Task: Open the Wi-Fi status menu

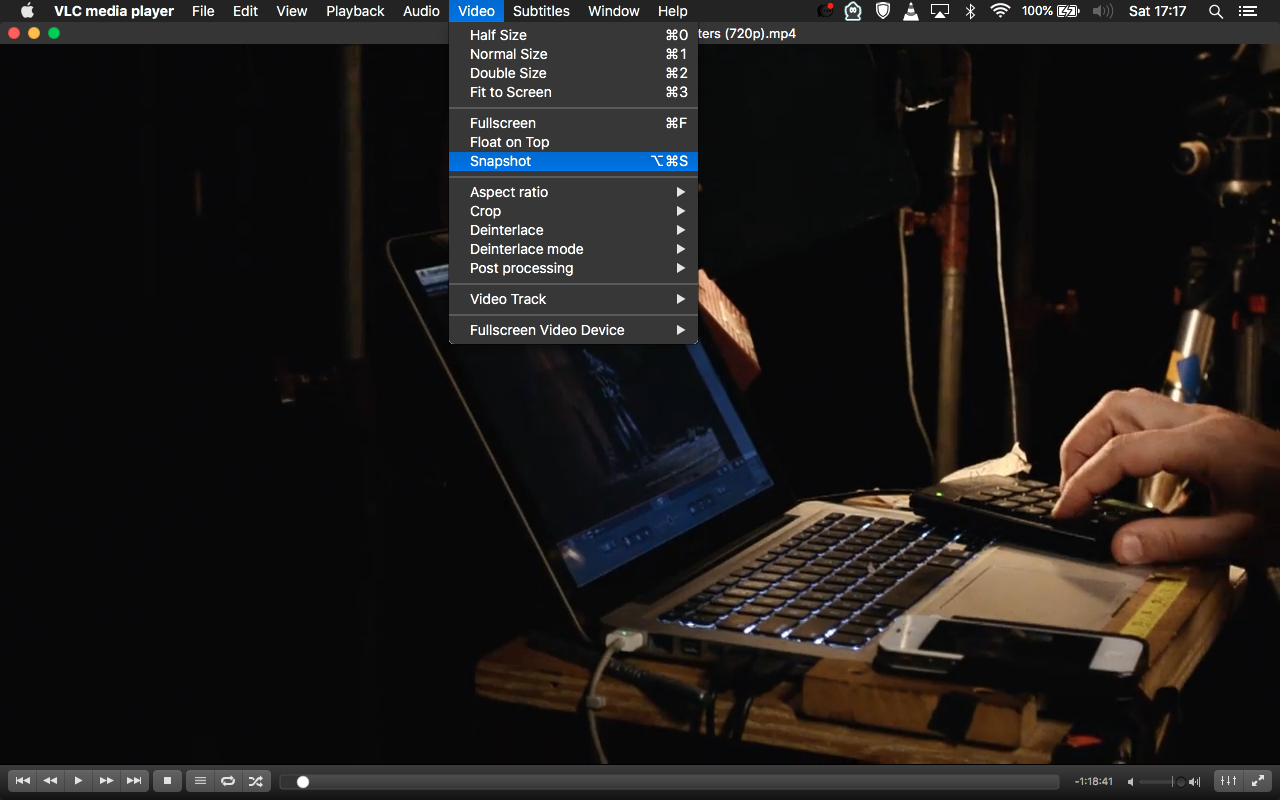Action: [1000, 11]
